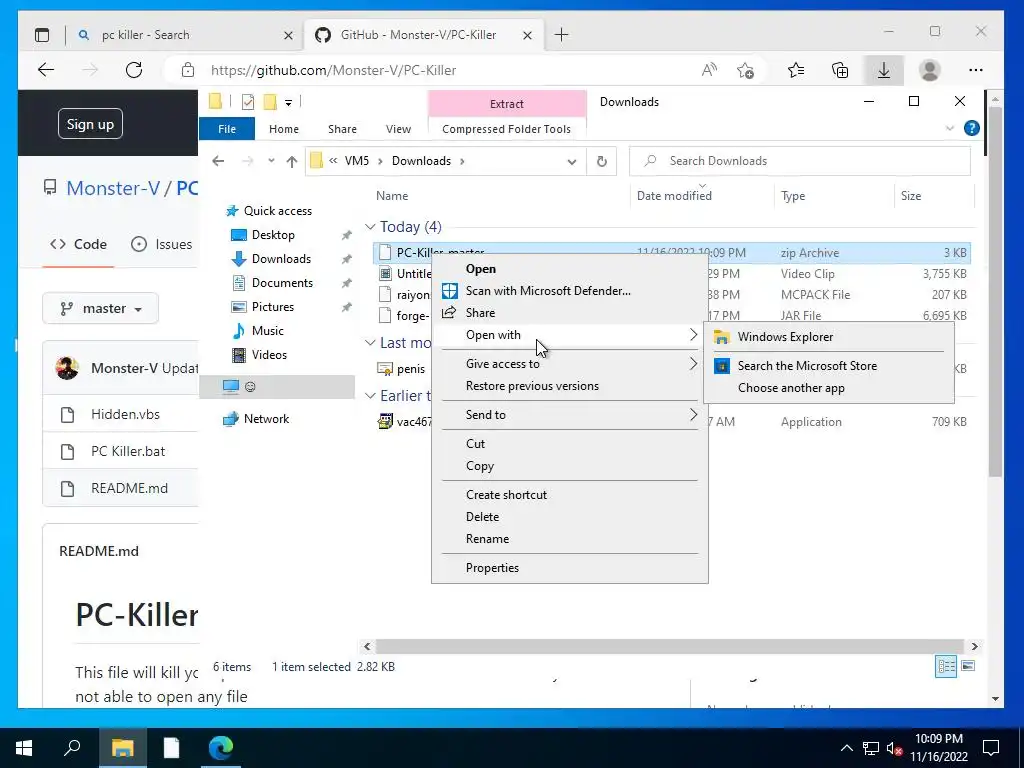The image size is (1024, 768).
Task: Expand the Explorer ribbon chevron
Action: pos(950,129)
